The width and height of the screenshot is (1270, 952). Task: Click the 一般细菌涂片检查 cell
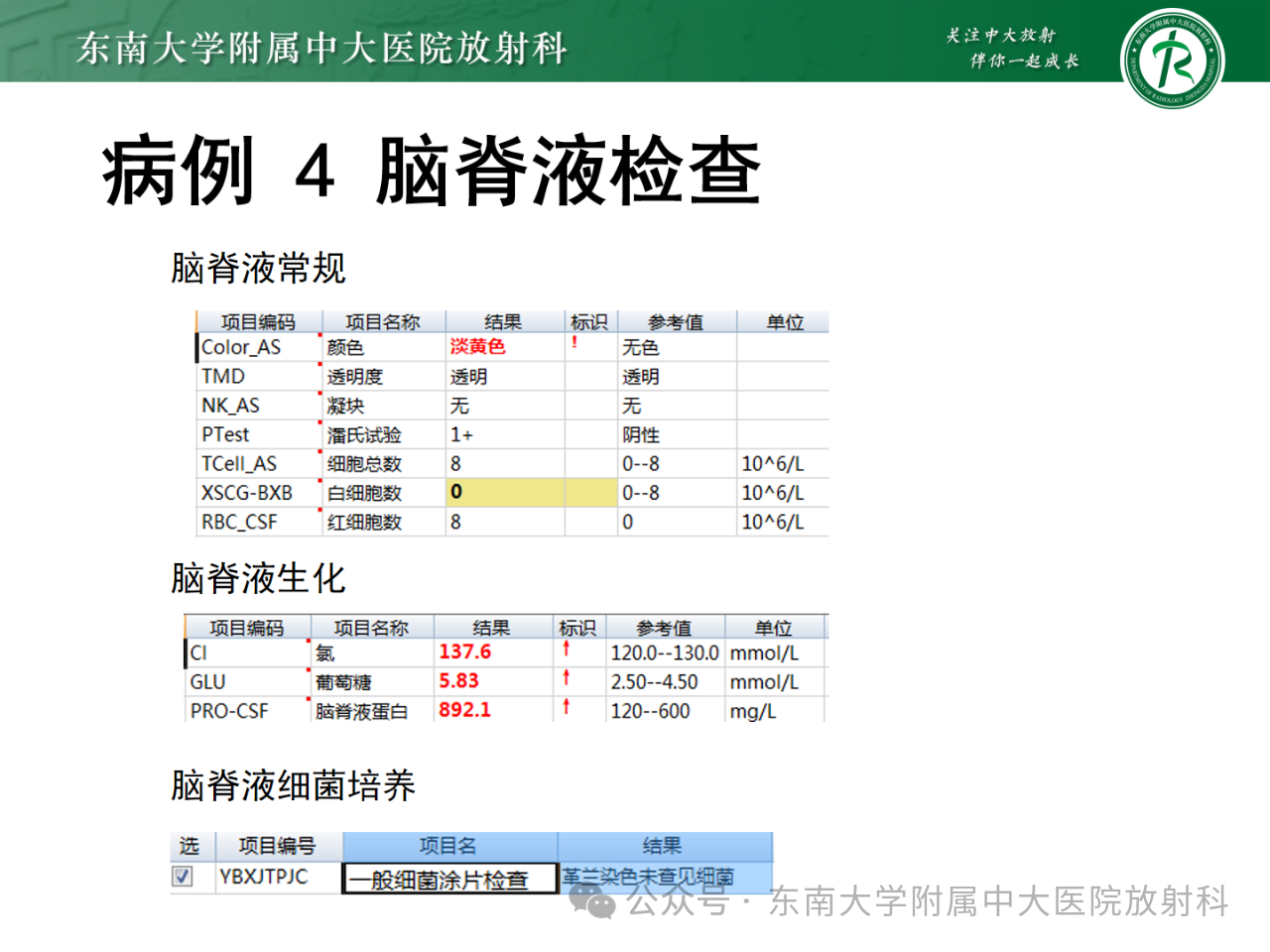click(449, 879)
